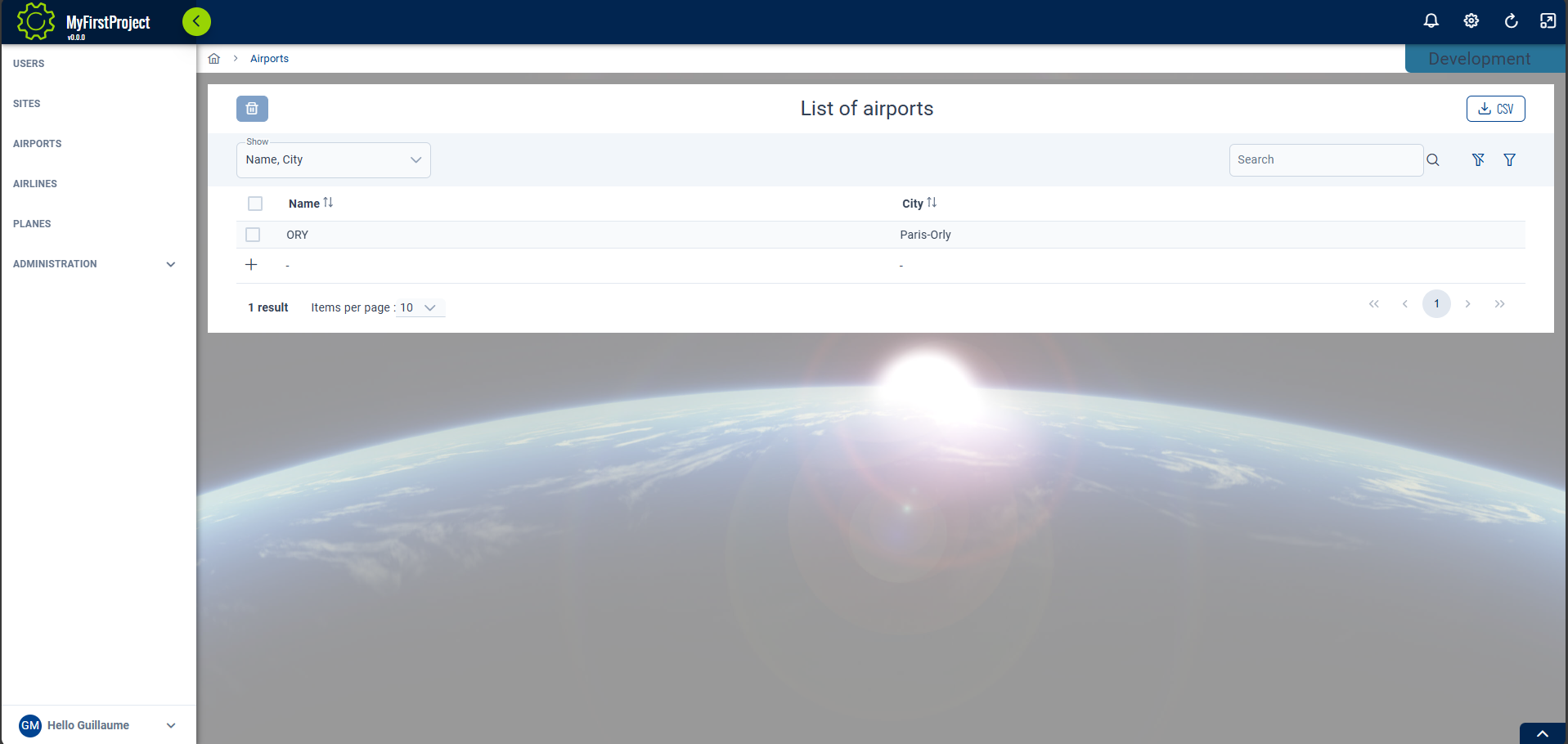Click the Airports breadcrumb link
The width and height of the screenshot is (1568, 744).
[269, 59]
